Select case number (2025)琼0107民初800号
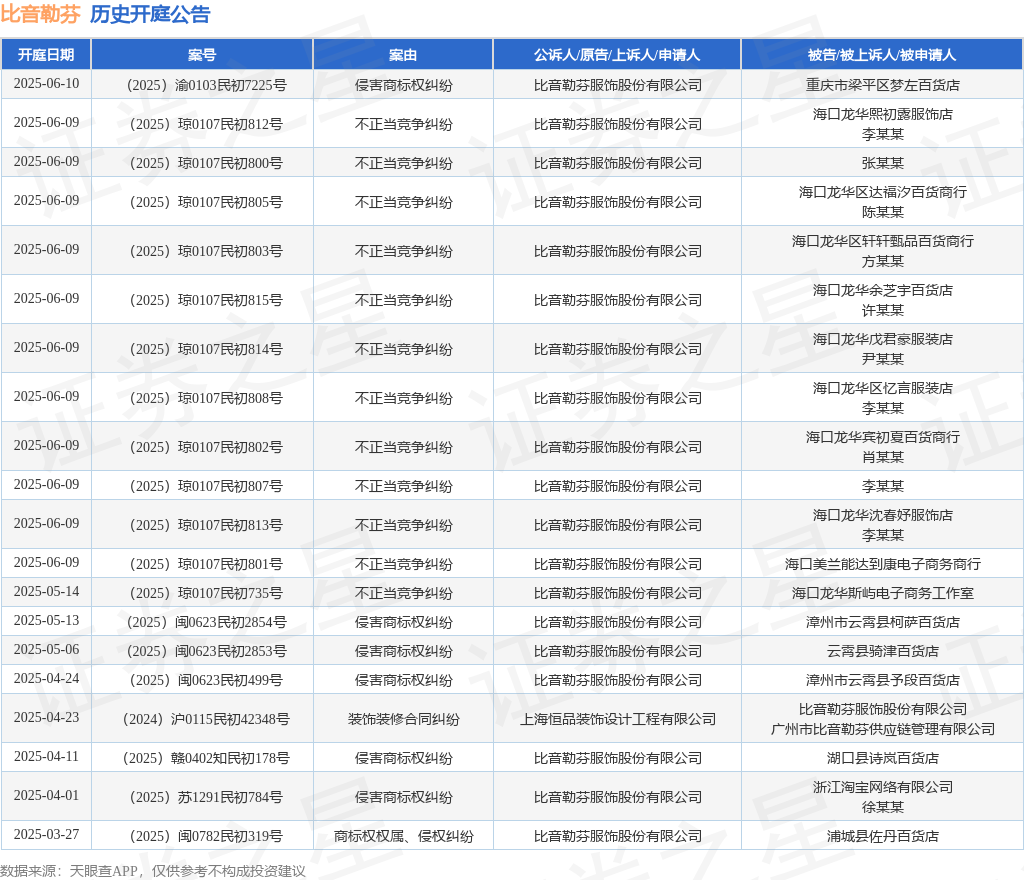The width and height of the screenshot is (1024, 880). tap(206, 163)
